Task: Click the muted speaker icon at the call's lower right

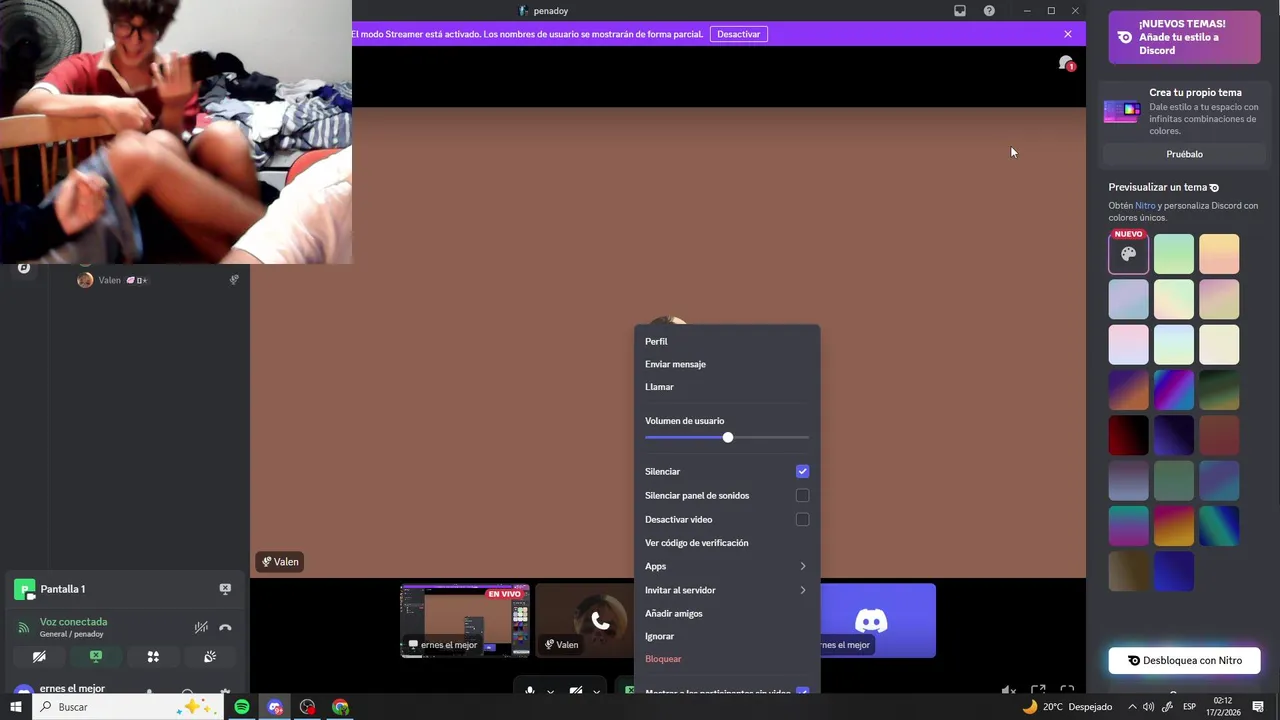Action: click(x=1009, y=690)
